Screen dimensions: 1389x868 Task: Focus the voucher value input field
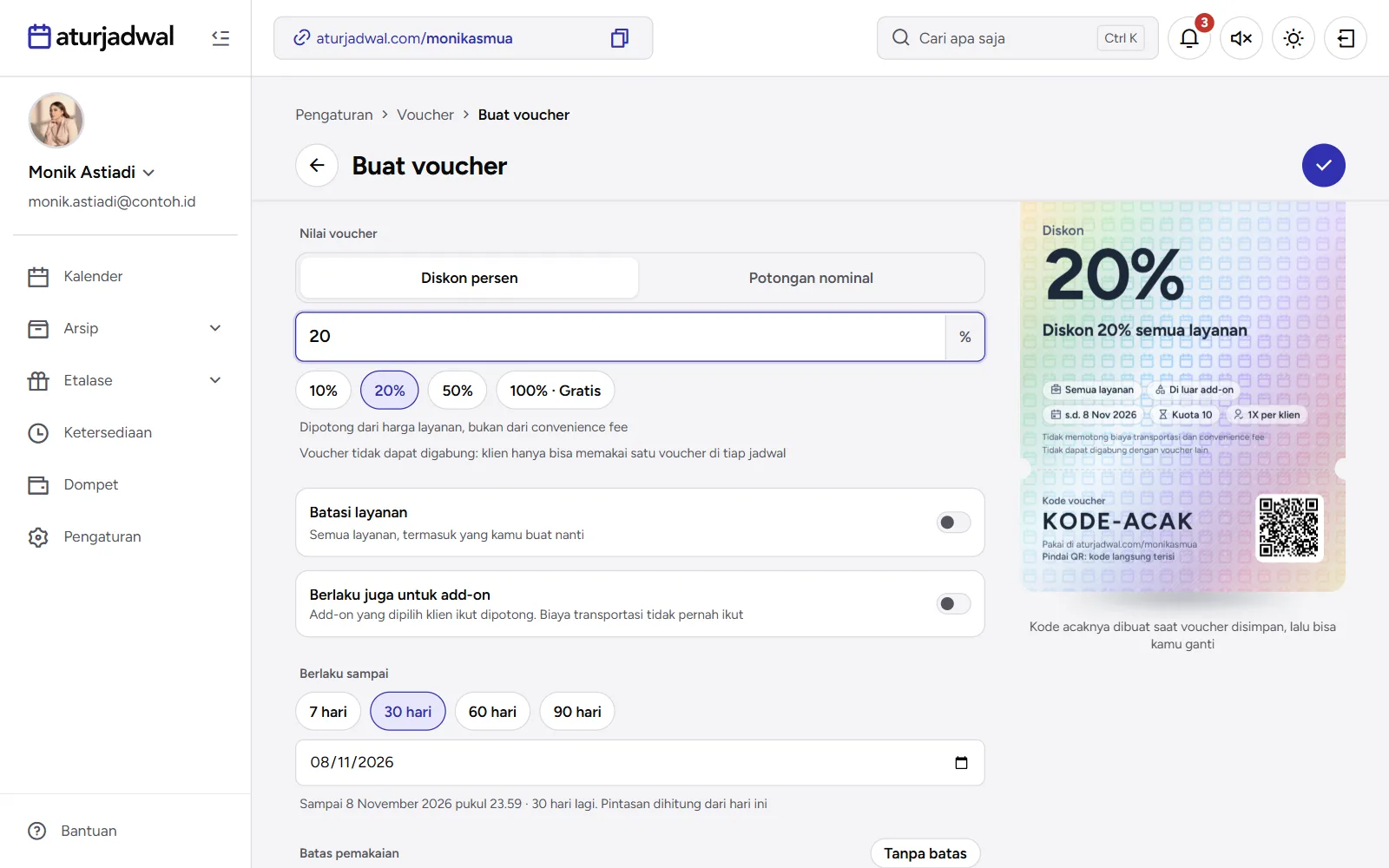click(621, 337)
